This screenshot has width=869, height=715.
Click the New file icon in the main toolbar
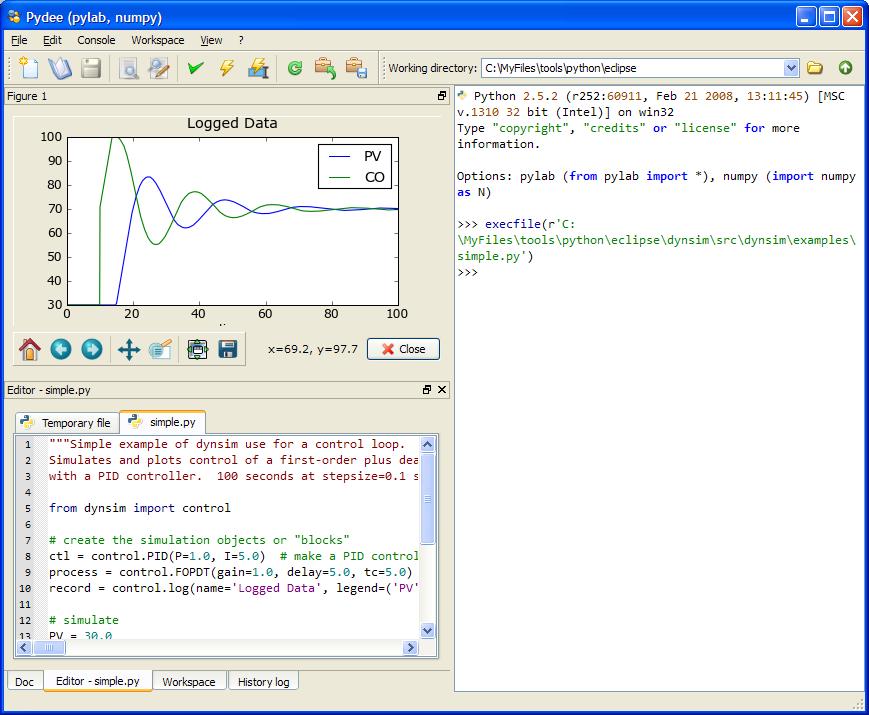27,67
